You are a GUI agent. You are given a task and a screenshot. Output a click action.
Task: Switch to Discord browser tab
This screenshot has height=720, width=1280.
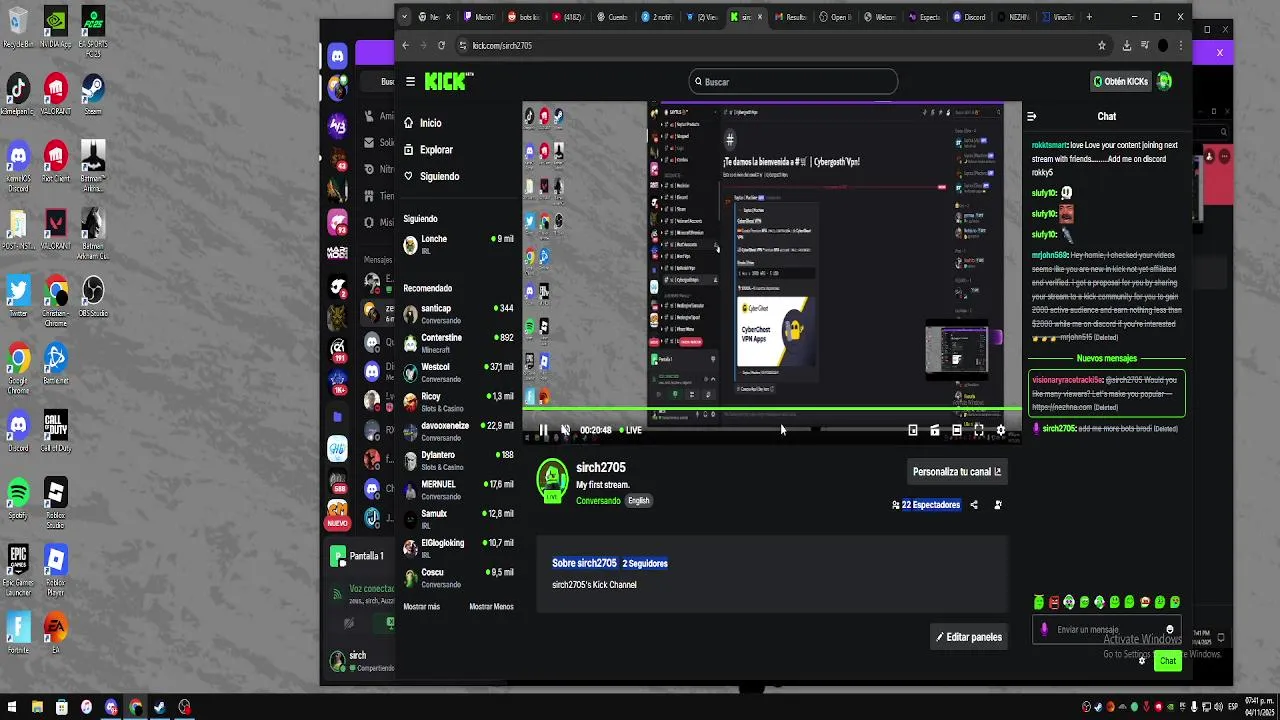(x=969, y=17)
